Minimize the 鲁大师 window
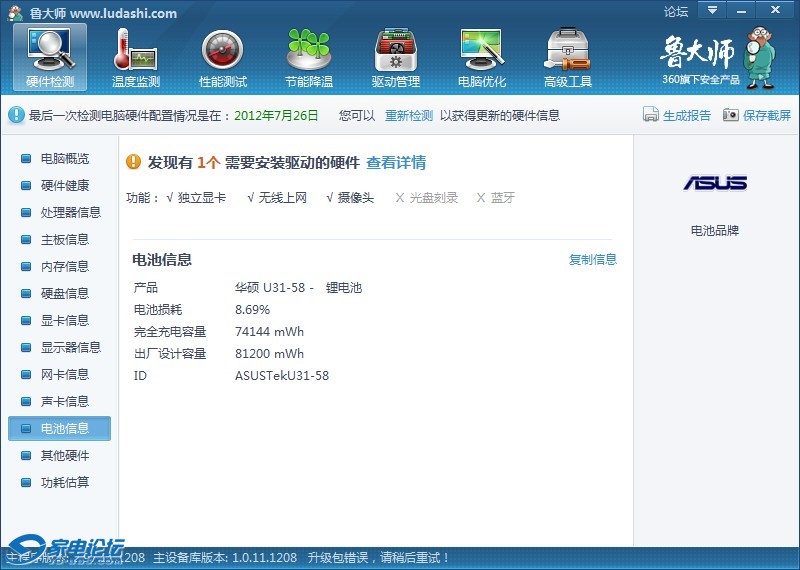The width and height of the screenshot is (800, 570). [x=741, y=10]
